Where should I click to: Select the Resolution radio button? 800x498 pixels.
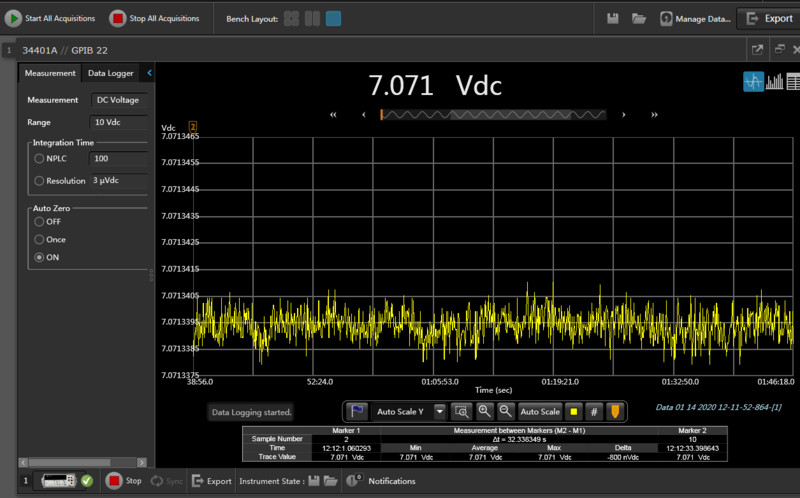[40, 181]
